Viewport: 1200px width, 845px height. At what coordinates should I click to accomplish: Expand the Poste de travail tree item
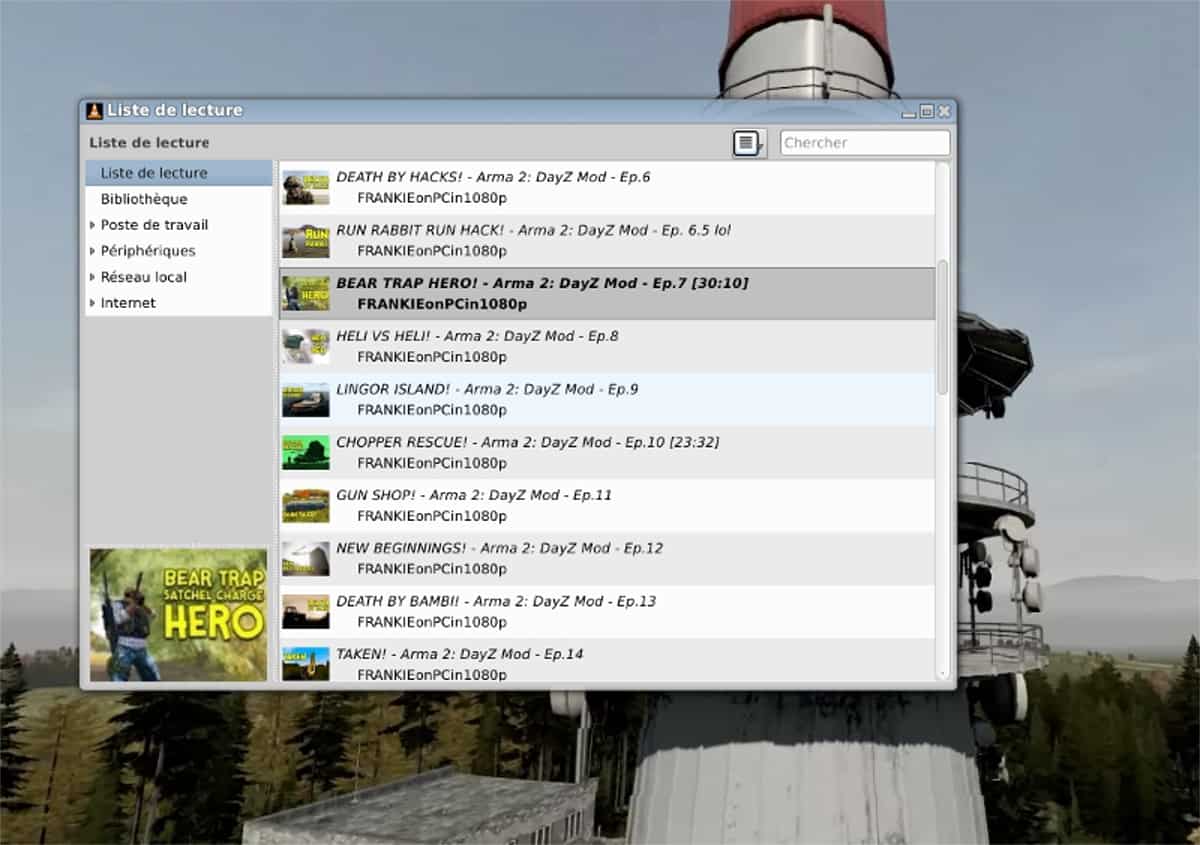pyautogui.click(x=93, y=225)
